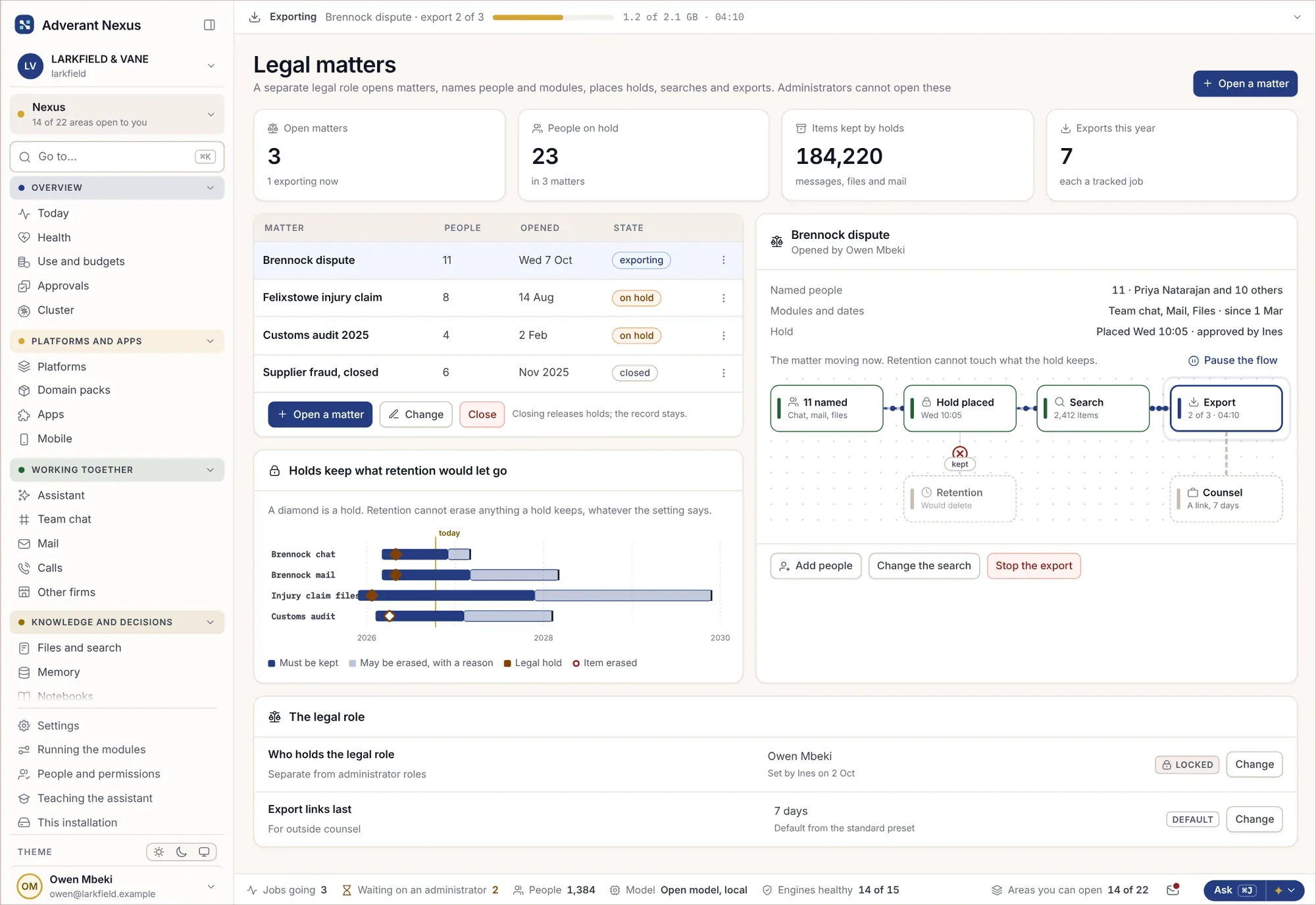The image size is (1316, 905).
Task: Click Stop the export
Action: point(1033,565)
